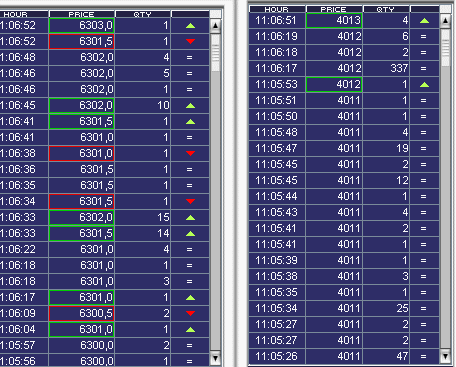Screen dimensions: 456x367
Task: Click the green up arrow in the 6303,0 row
Action: [x=190, y=26]
